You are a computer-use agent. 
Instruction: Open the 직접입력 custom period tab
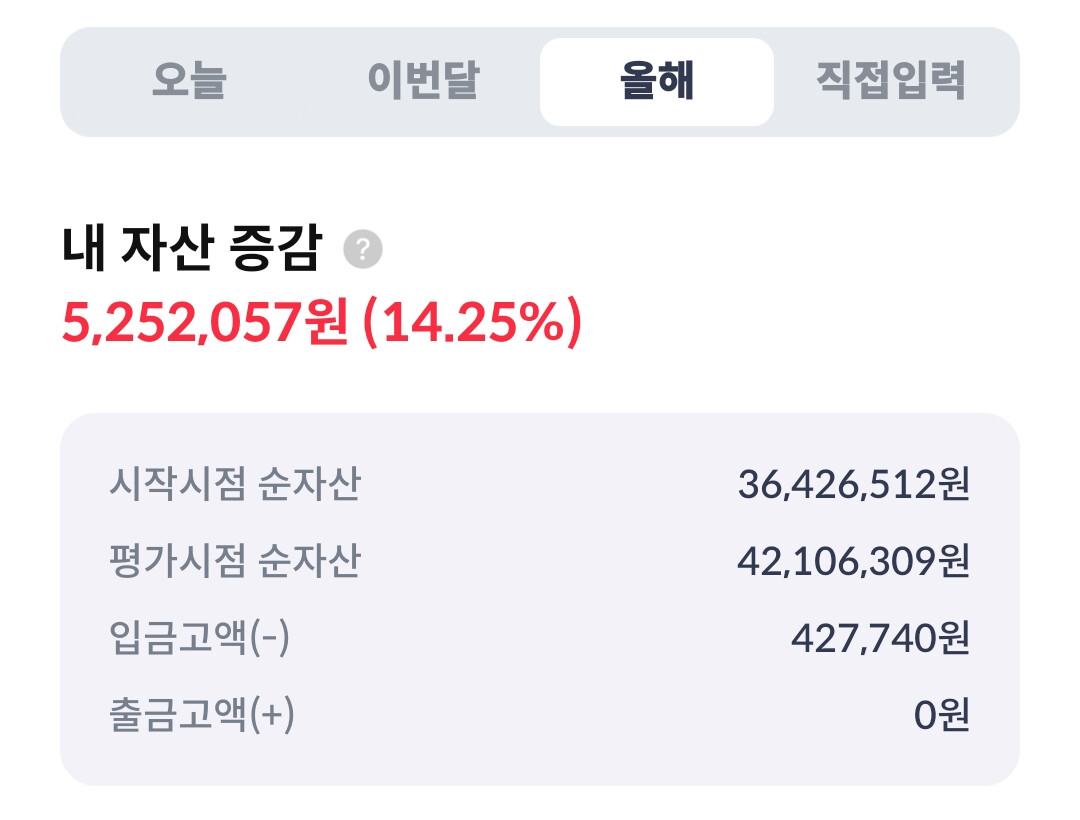click(x=890, y=82)
